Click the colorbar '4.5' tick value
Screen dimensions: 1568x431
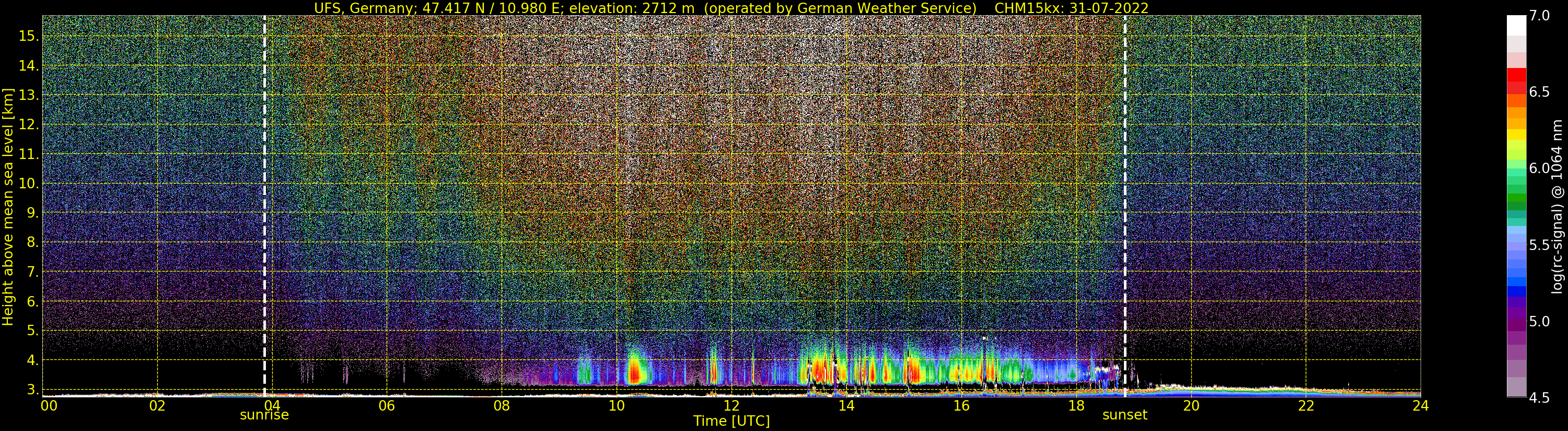tap(1539, 398)
